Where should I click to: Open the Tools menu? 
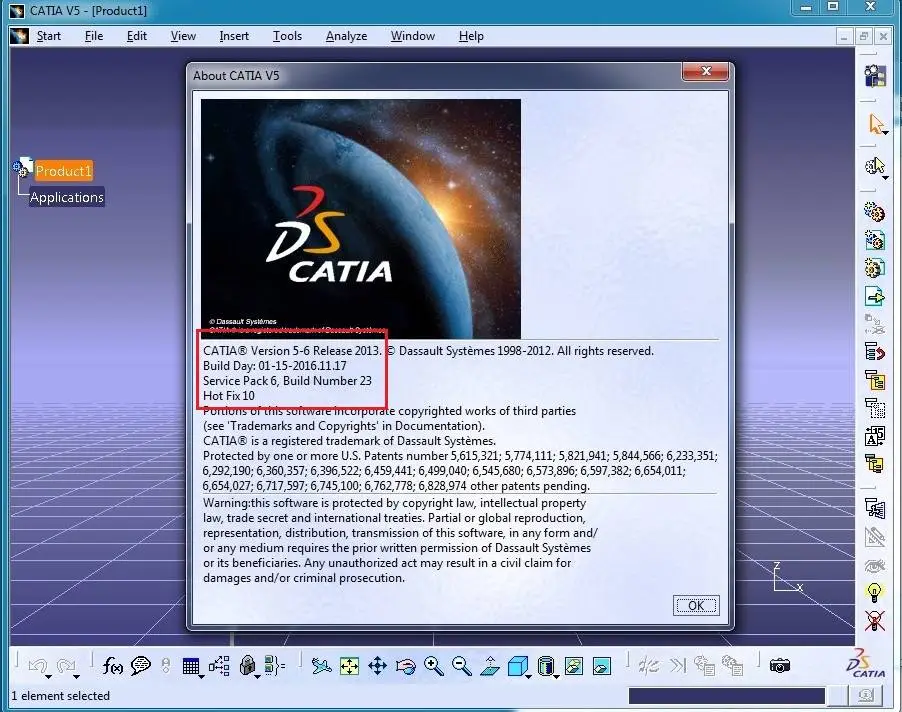coord(287,36)
